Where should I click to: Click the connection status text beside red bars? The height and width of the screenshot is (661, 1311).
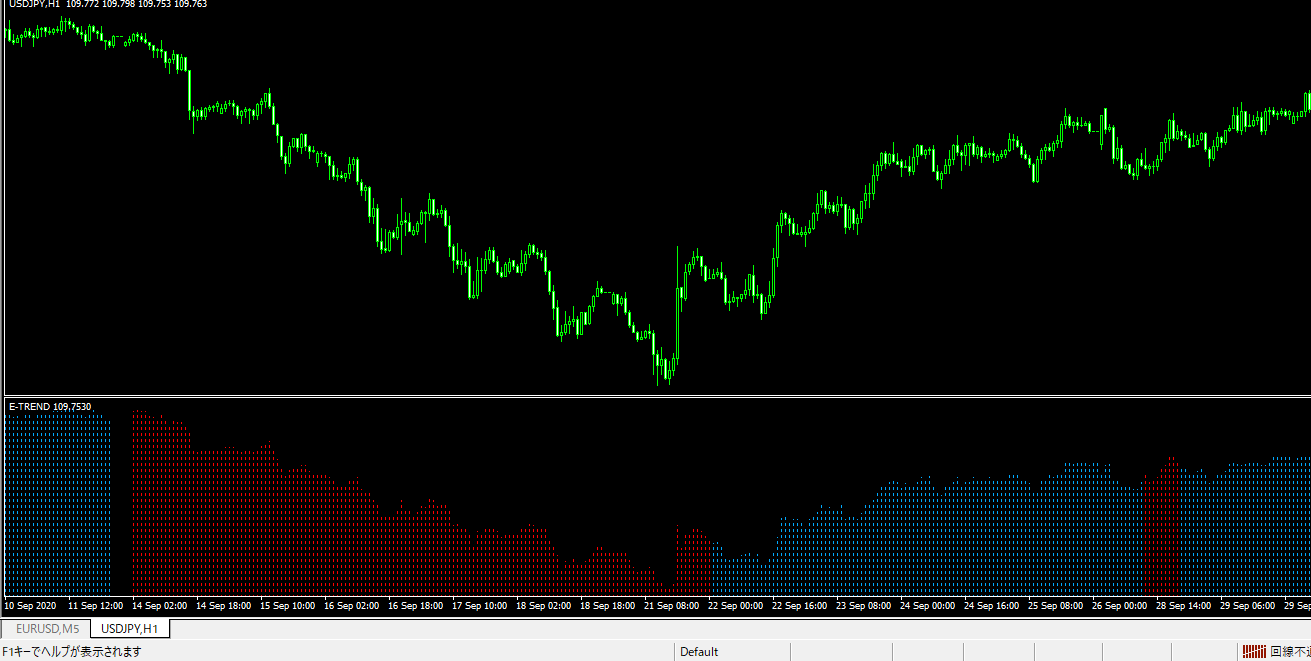click(x=1290, y=652)
